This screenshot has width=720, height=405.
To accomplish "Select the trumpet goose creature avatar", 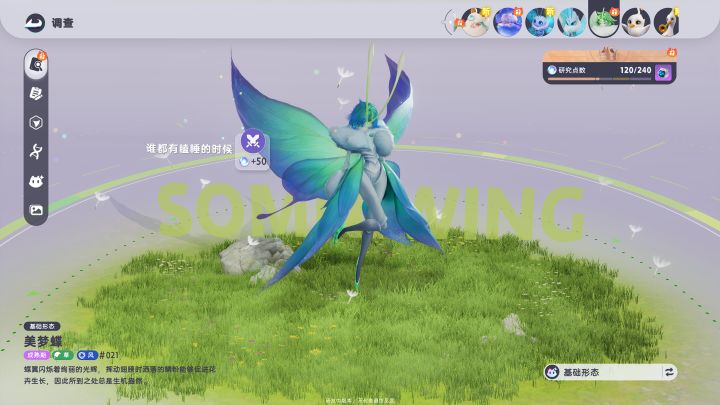I will coord(666,22).
